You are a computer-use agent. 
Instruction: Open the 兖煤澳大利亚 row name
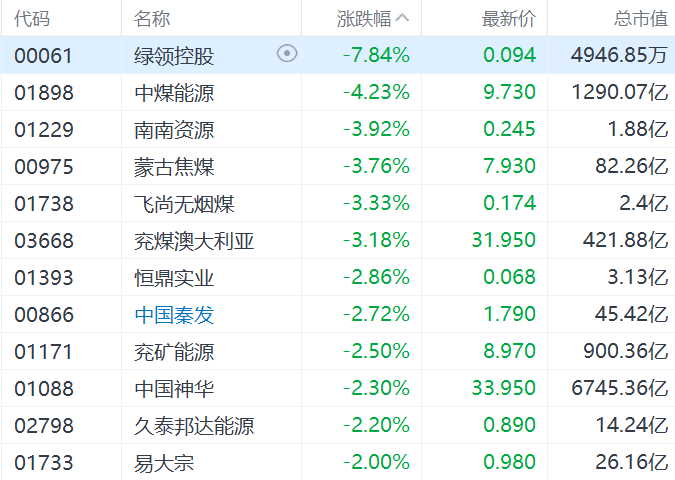(194, 241)
